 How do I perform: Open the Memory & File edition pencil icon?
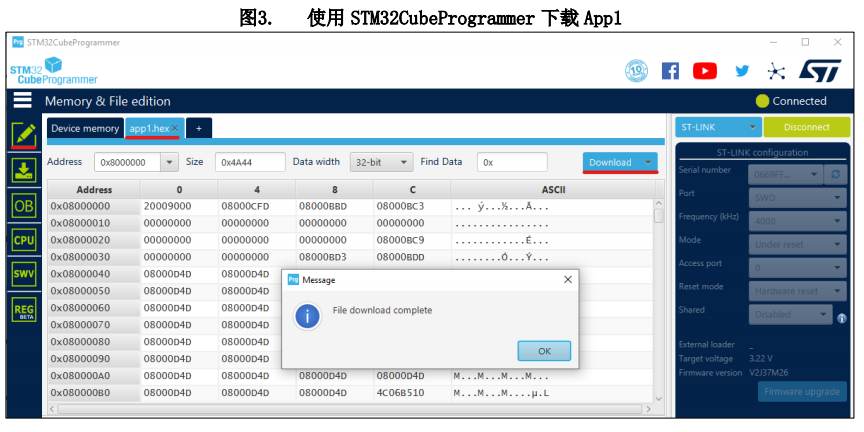click(x=24, y=135)
